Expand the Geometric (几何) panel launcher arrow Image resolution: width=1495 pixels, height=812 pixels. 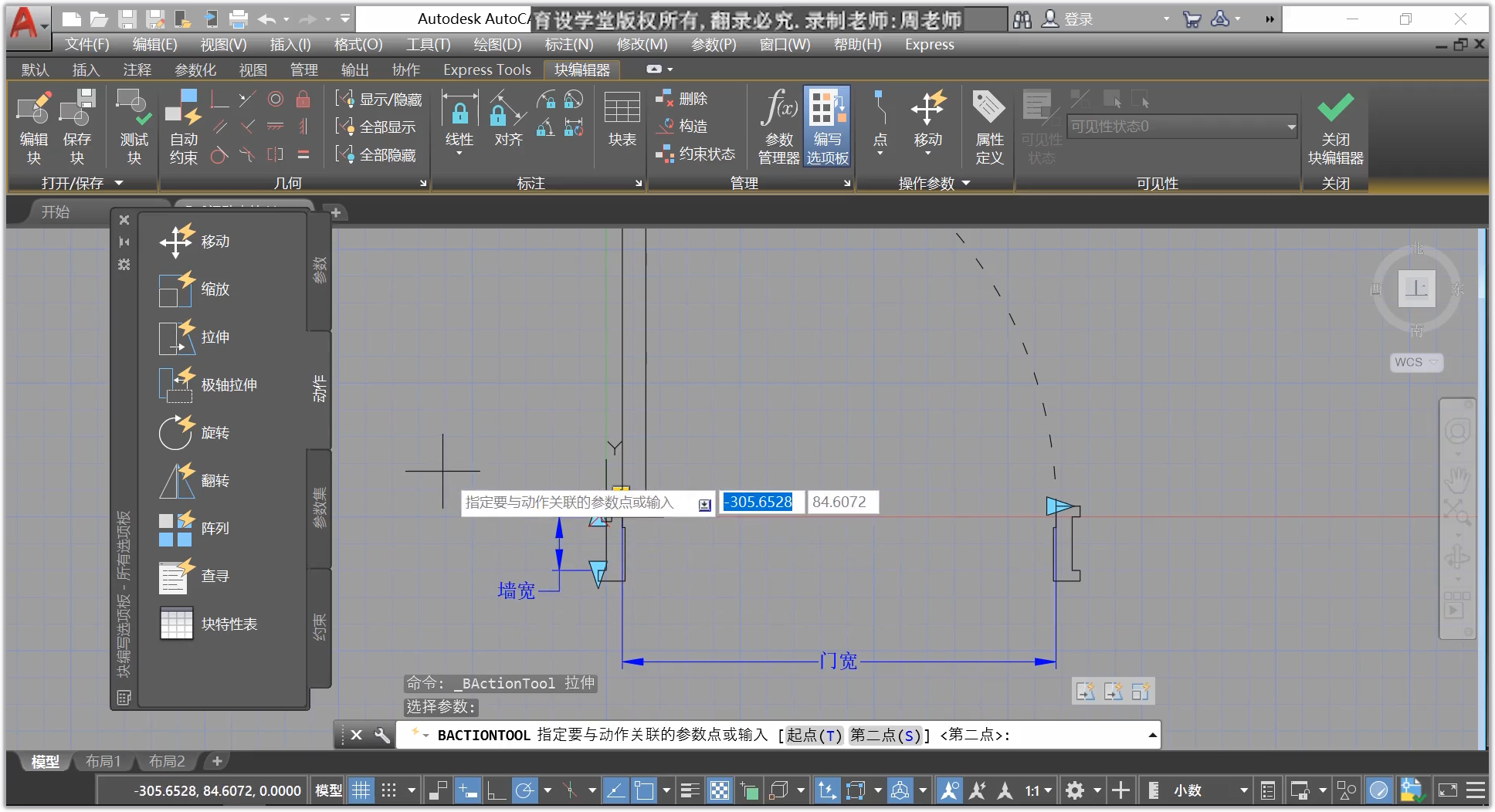423,183
